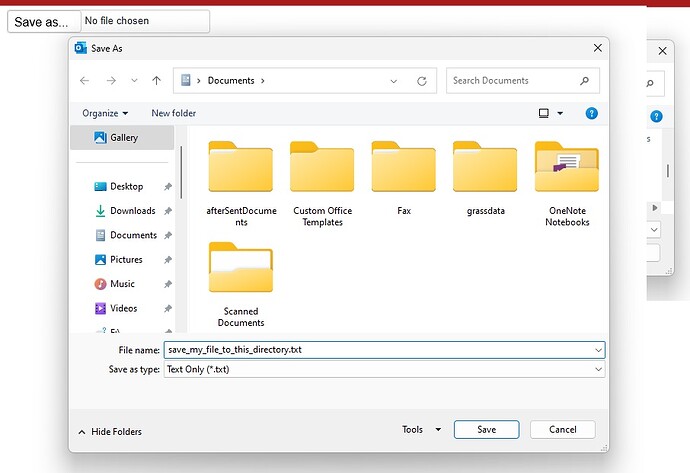Select the afterSentDocuments folder
The height and width of the screenshot is (473, 690).
(241, 184)
